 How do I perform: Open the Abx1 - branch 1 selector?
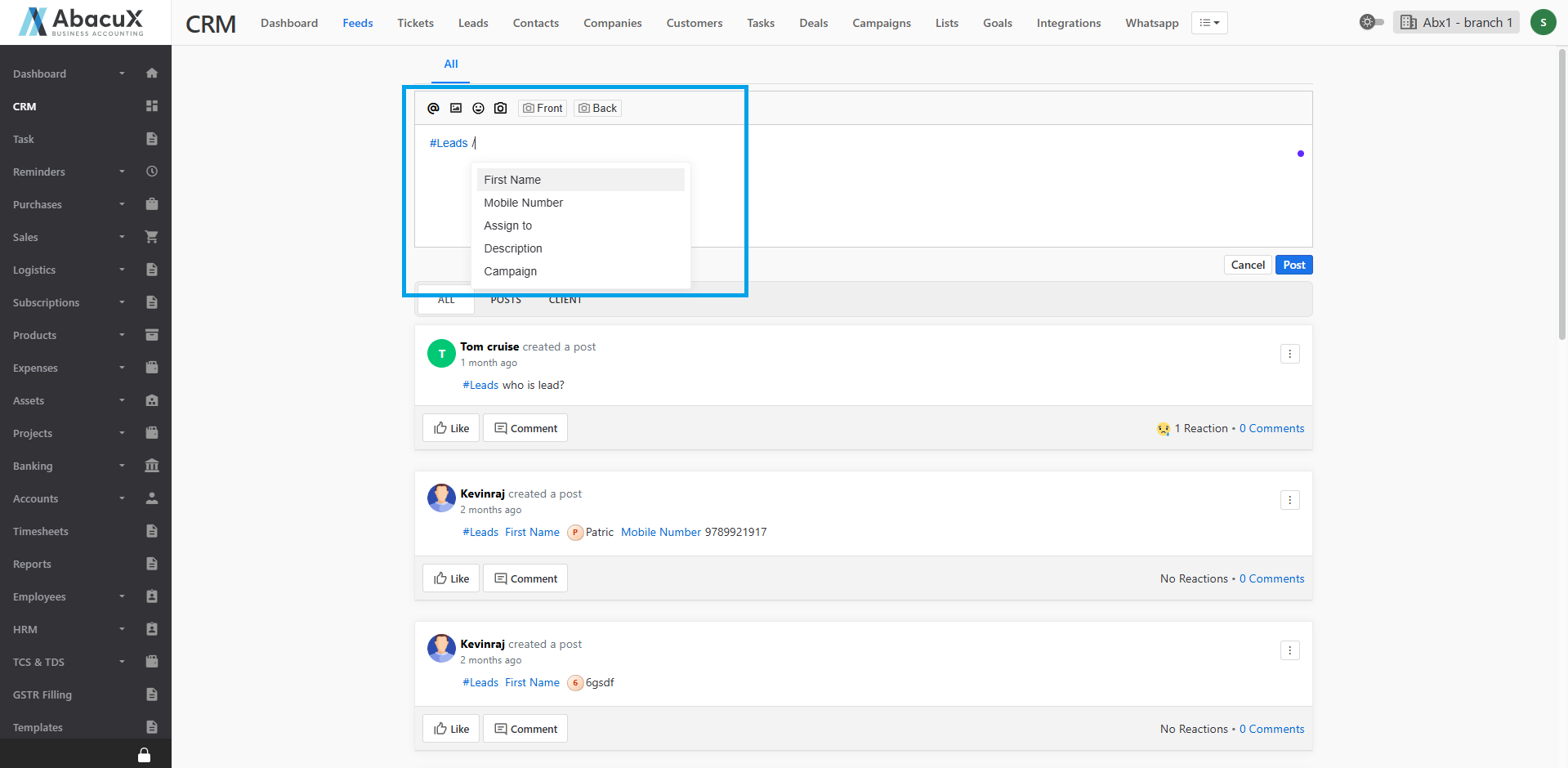tap(1456, 22)
